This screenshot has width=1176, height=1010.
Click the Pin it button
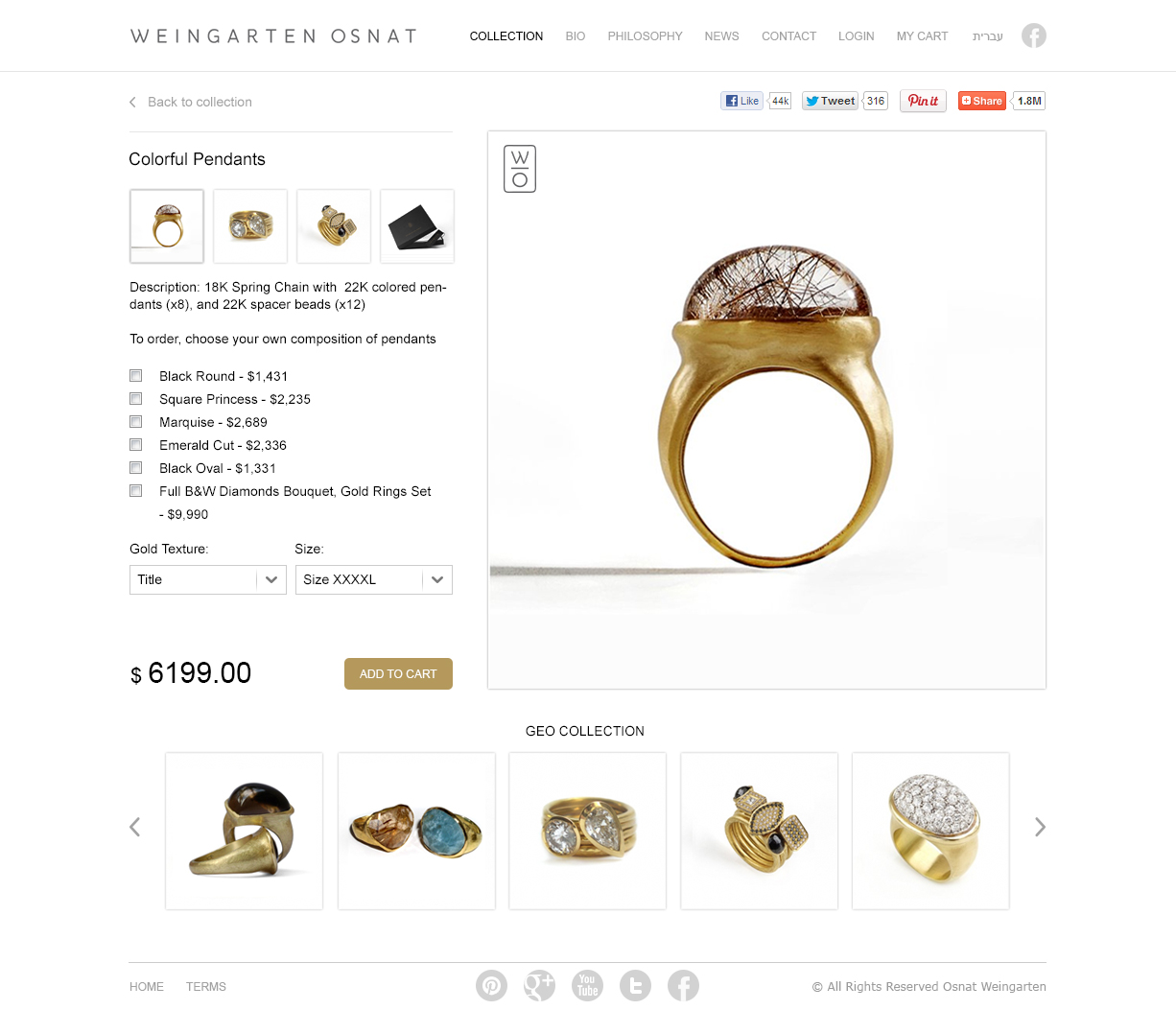tap(923, 101)
